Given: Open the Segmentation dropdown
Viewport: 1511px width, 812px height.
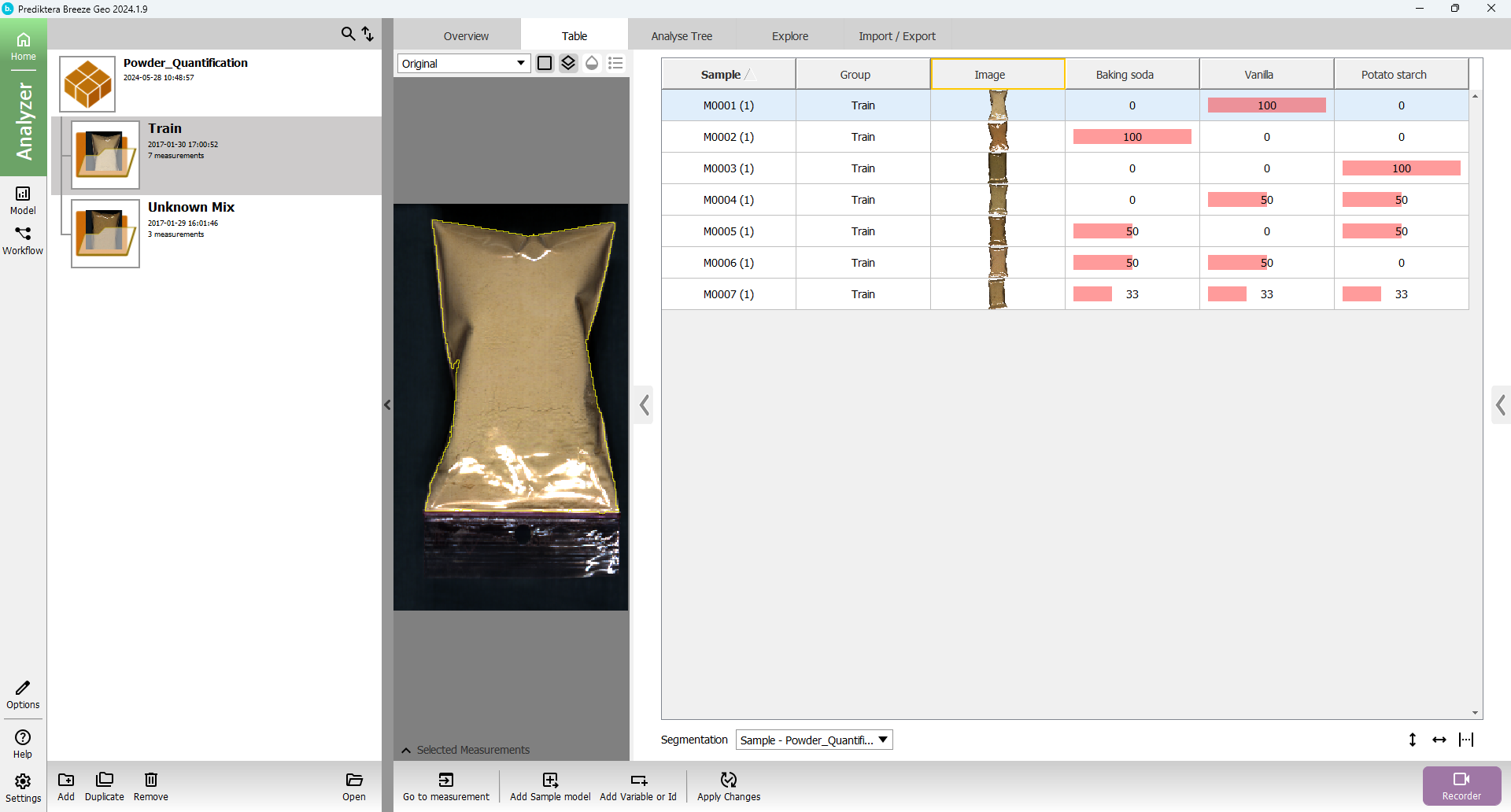Looking at the screenshot, I should pyautogui.click(x=814, y=740).
